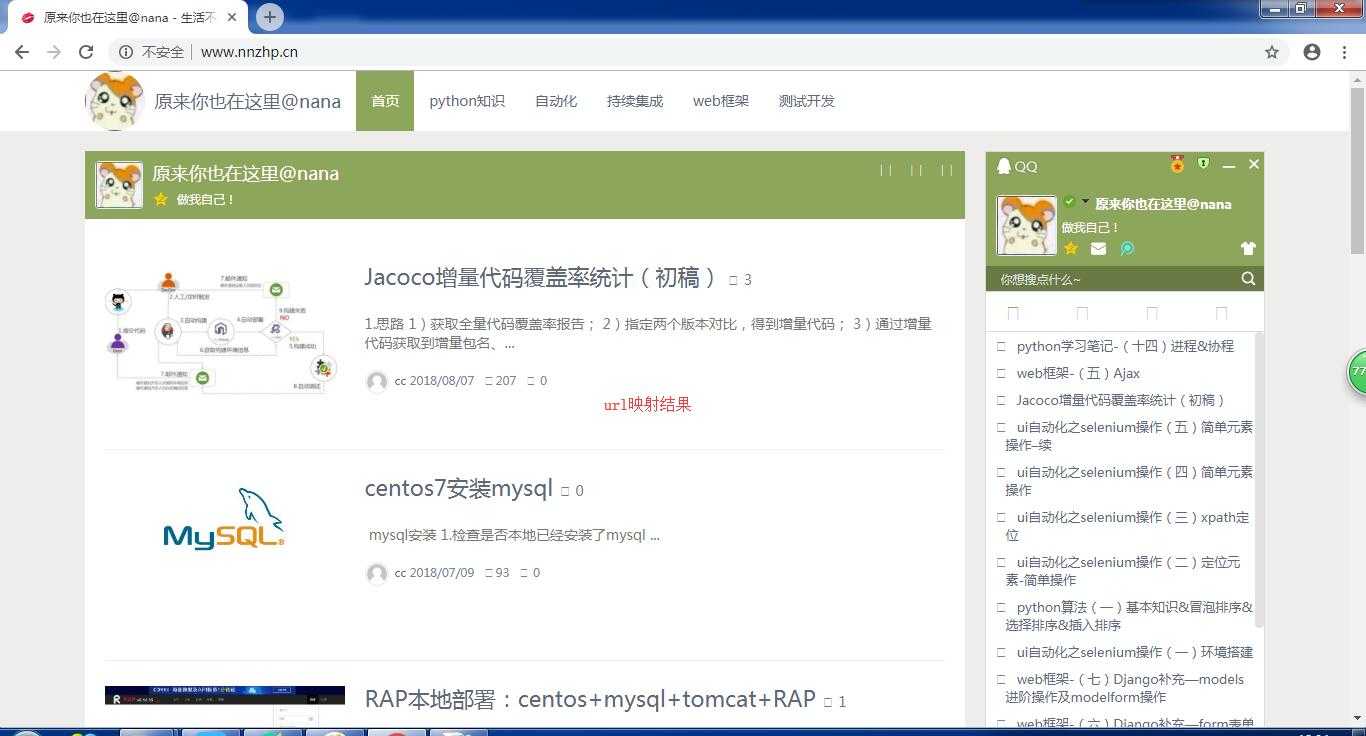Open article Jacoco增量代码覆盖率统计（初稿）
Image resolution: width=1366 pixels, height=736 pixels.
pos(541,278)
